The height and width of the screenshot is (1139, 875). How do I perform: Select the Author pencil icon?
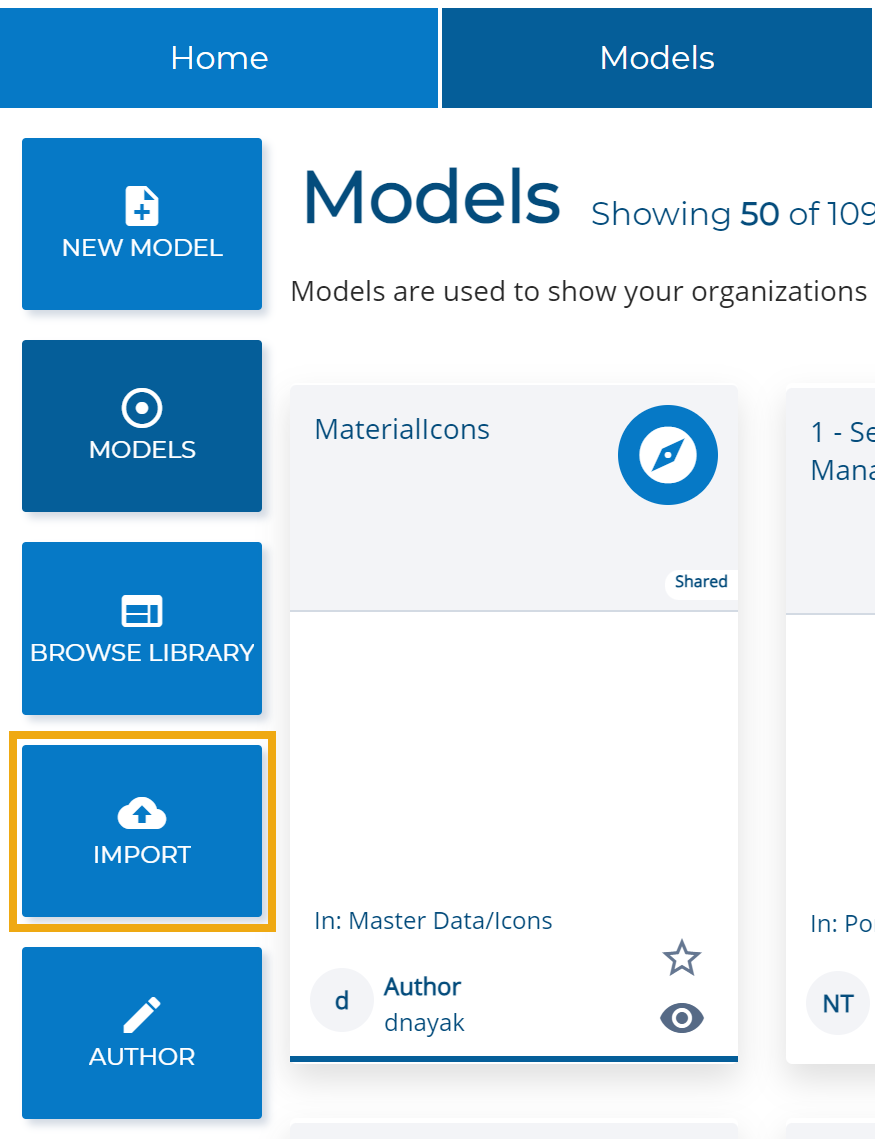click(x=142, y=1015)
